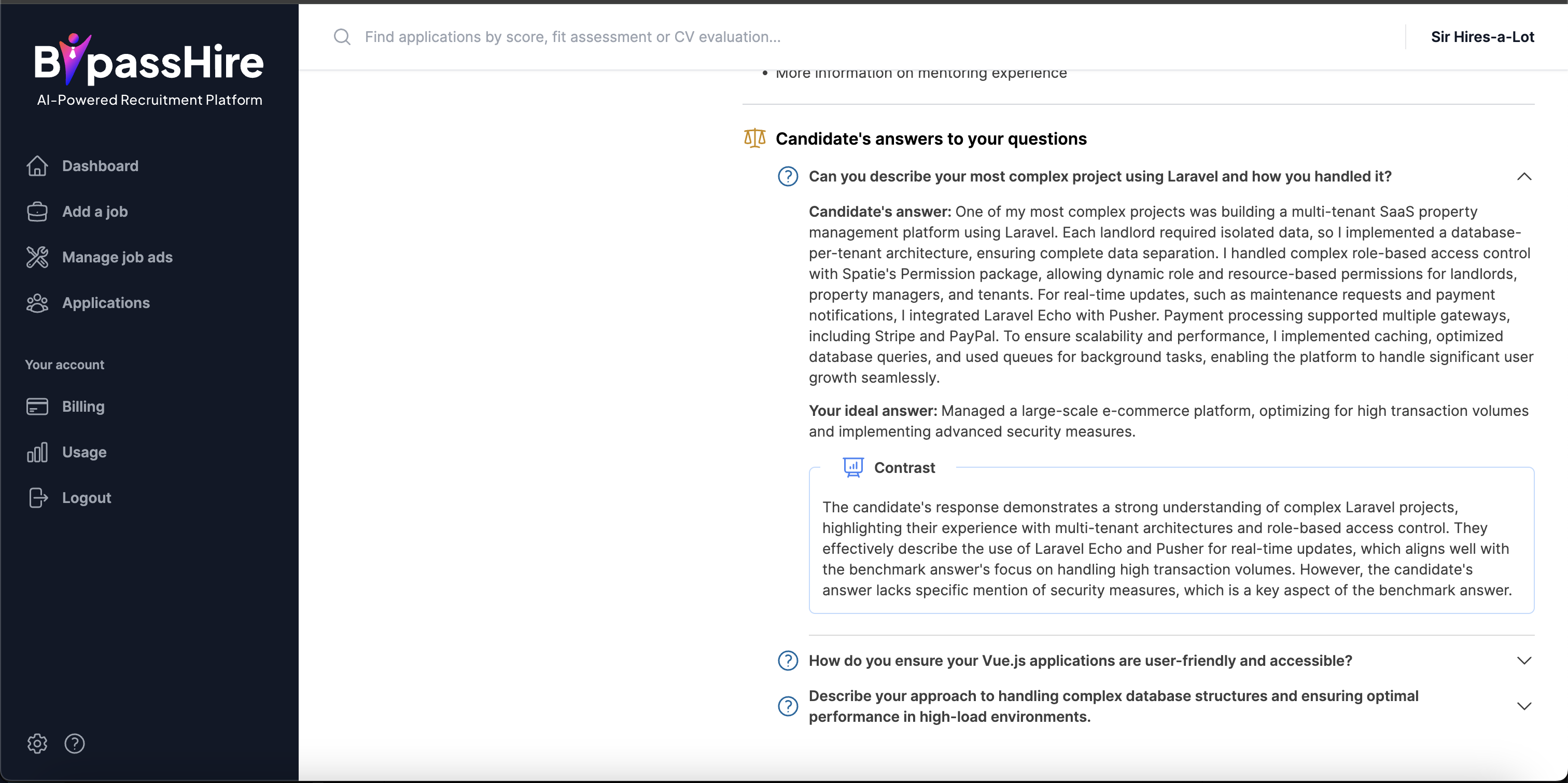
Task: Focus the Find applications search field
Action: tap(572, 37)
